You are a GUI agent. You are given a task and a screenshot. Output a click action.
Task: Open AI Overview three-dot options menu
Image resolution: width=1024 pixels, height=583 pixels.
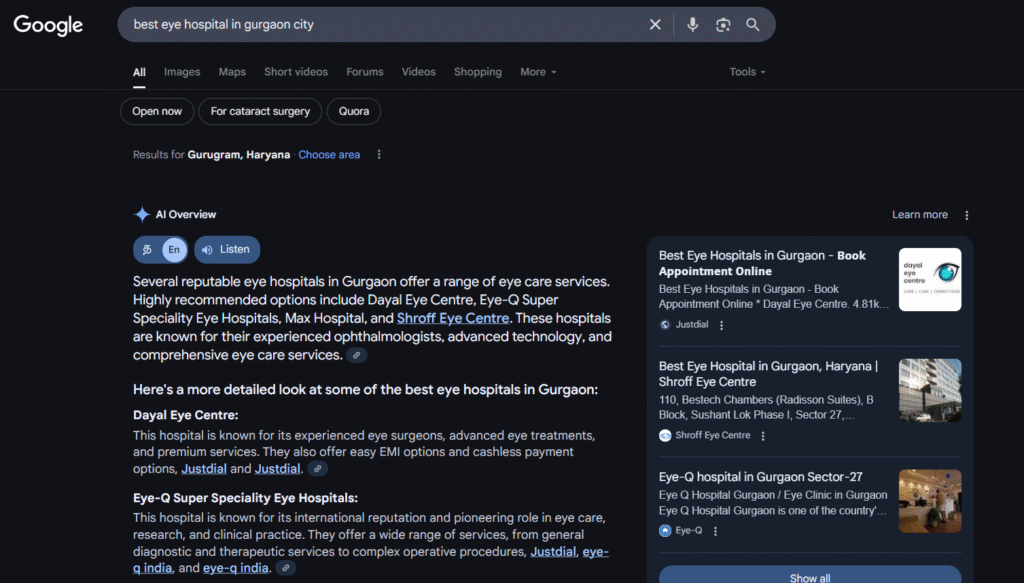tap(966, 215)
